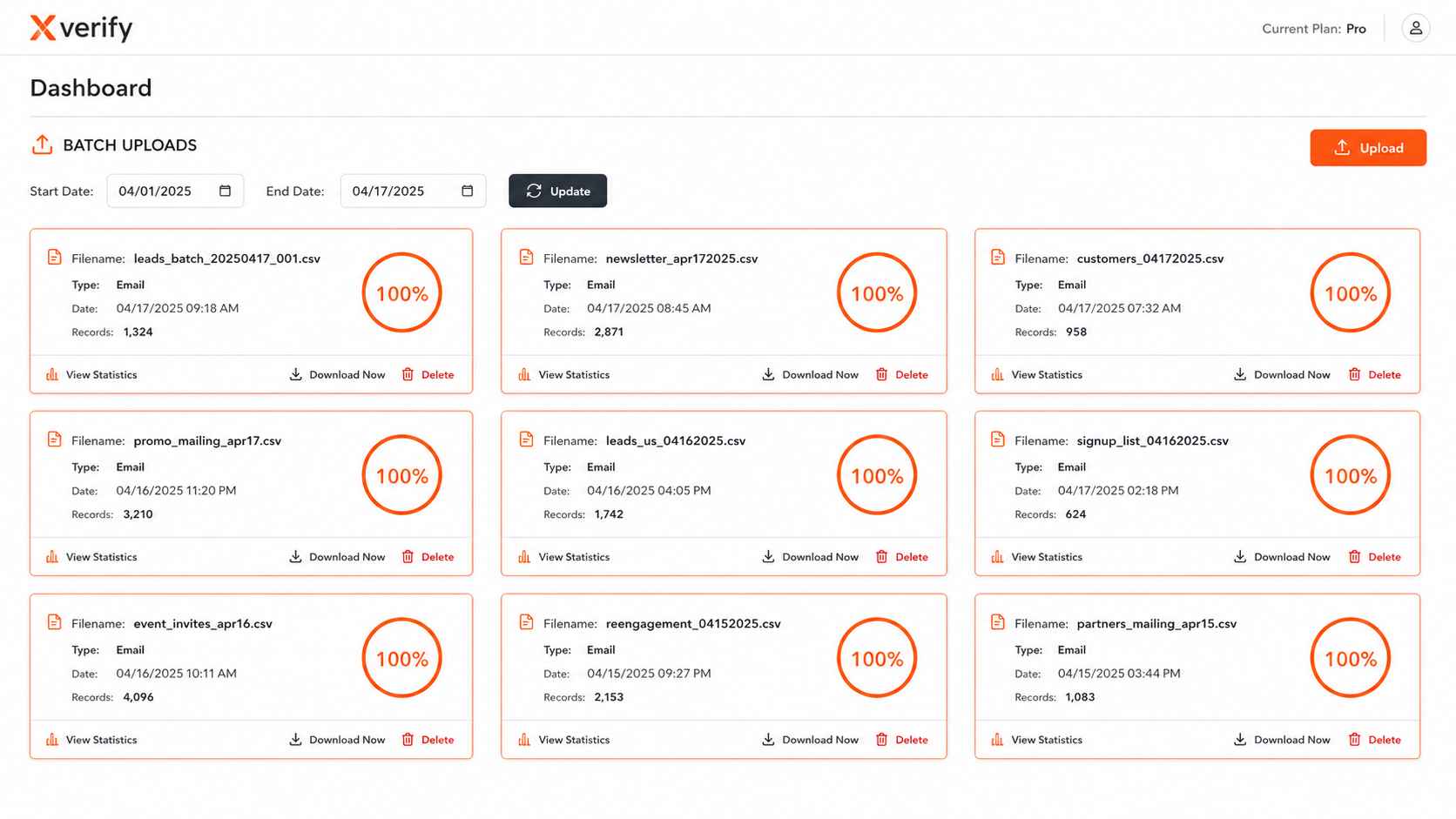Click record count 2,871
This screenshot has height=819, width=1456.
point(609,332)
